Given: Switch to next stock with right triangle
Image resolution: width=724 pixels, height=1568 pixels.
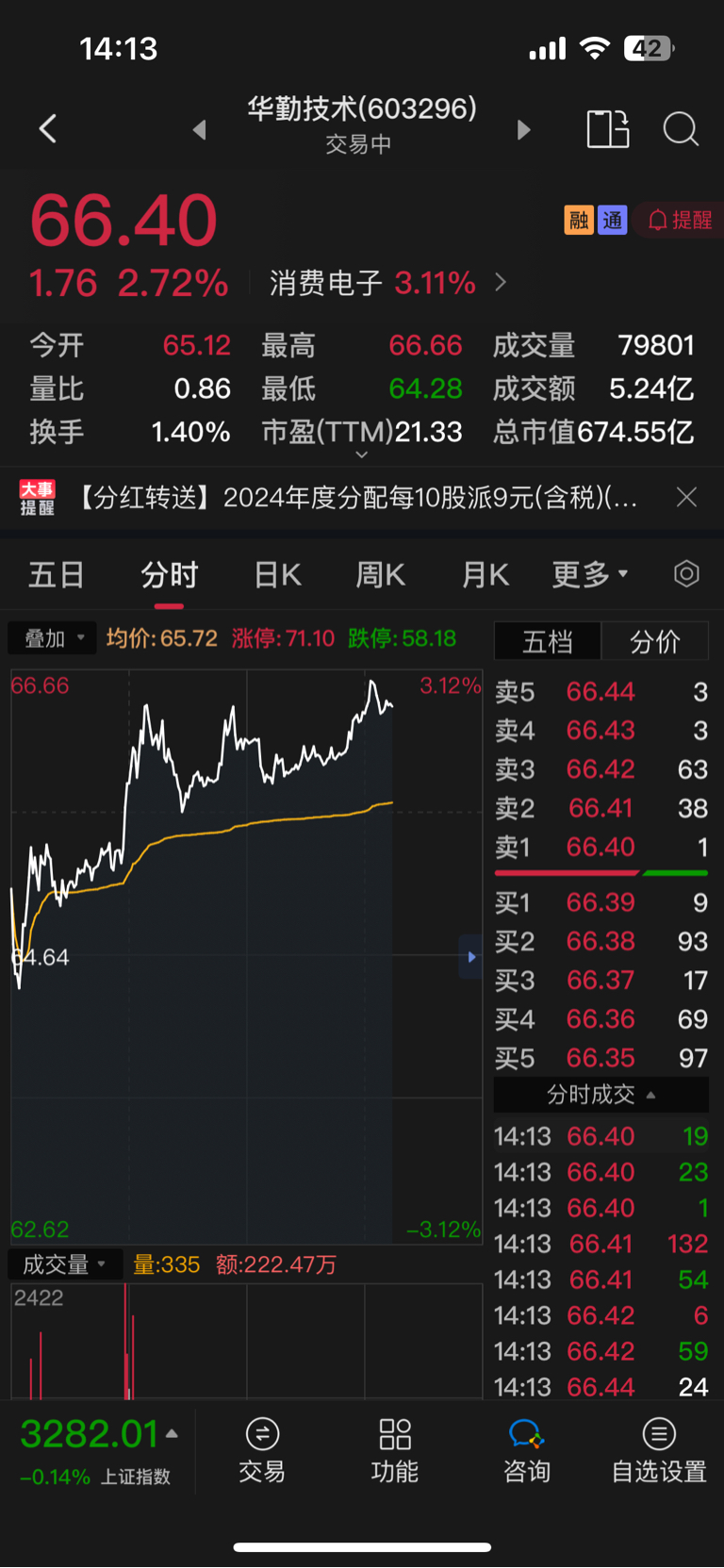Looking at the screenshot, I should (x=524, y=129).
